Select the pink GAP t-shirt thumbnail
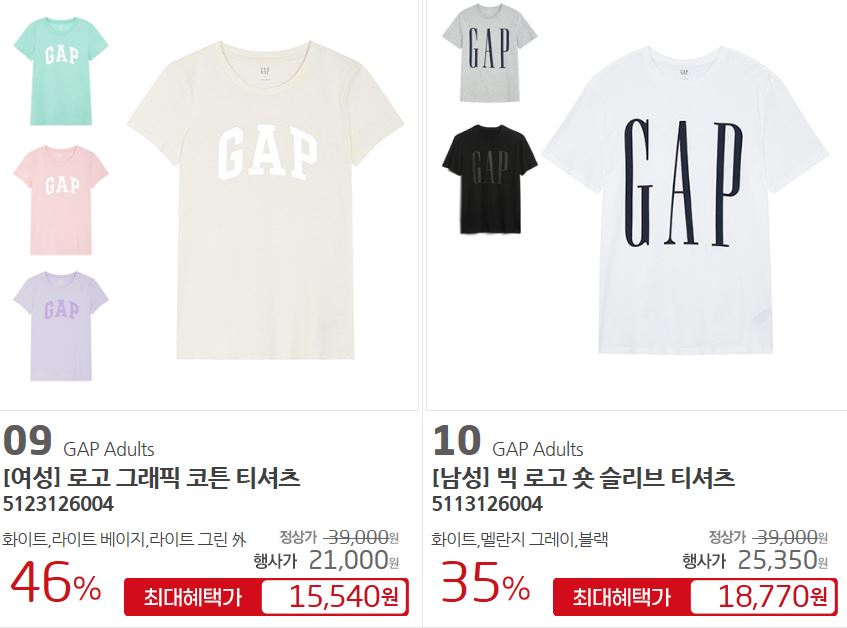The height and width of the screenshot is (628, 847). pyautogui.click(x=60, y=199)
